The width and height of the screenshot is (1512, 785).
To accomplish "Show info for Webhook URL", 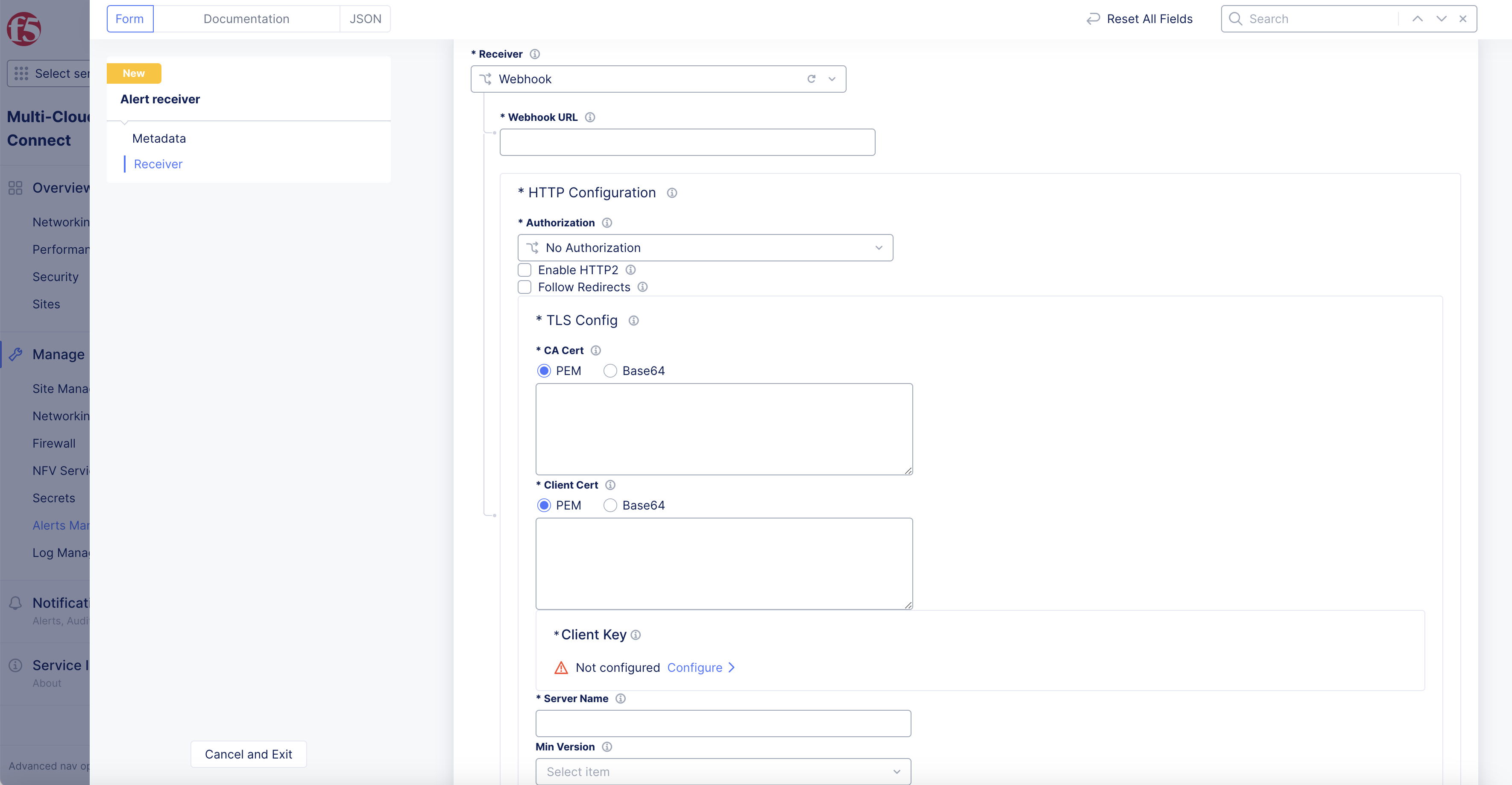I will click(x=590, y=117).
